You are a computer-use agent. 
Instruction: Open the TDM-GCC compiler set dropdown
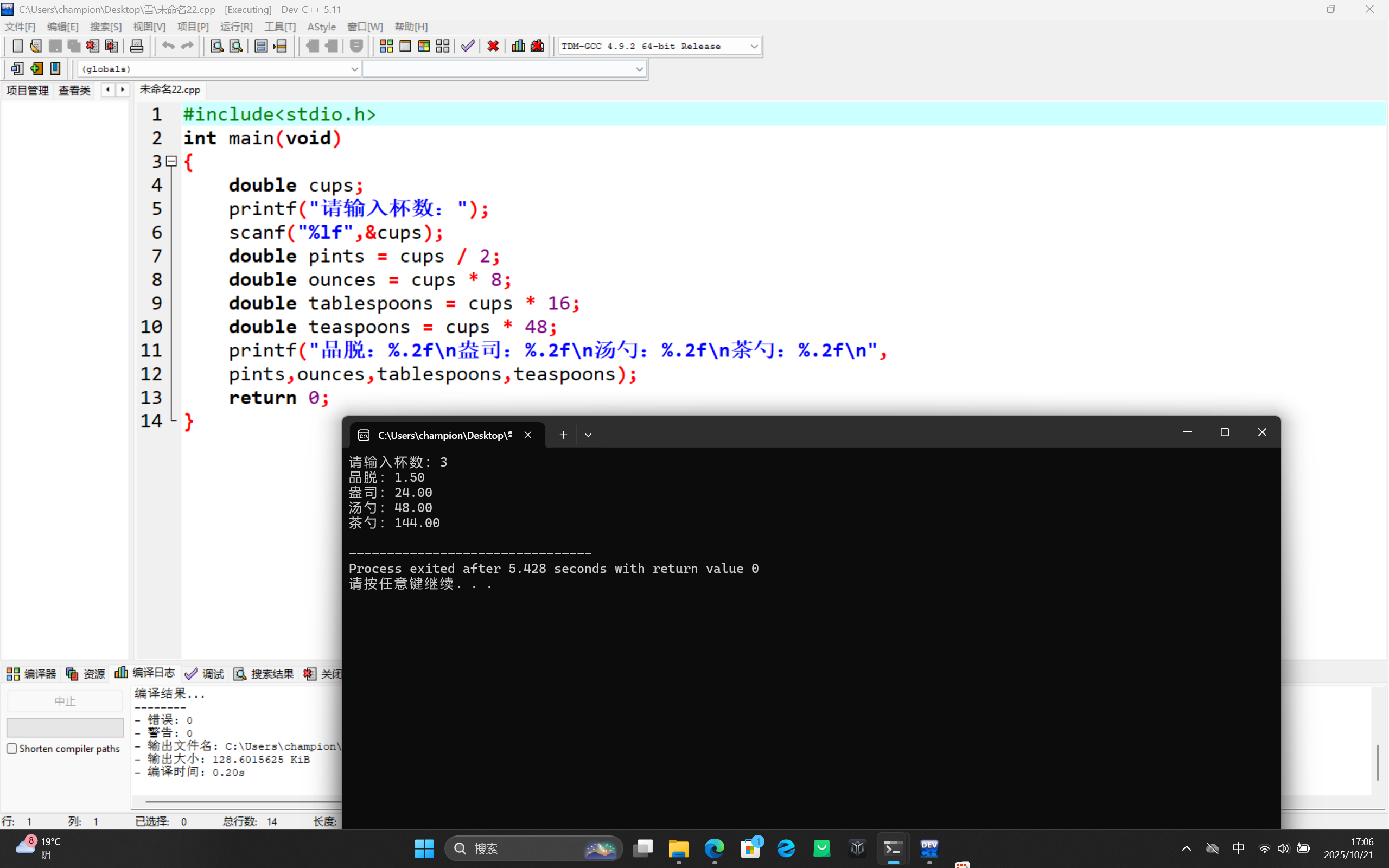pos(754,47)
